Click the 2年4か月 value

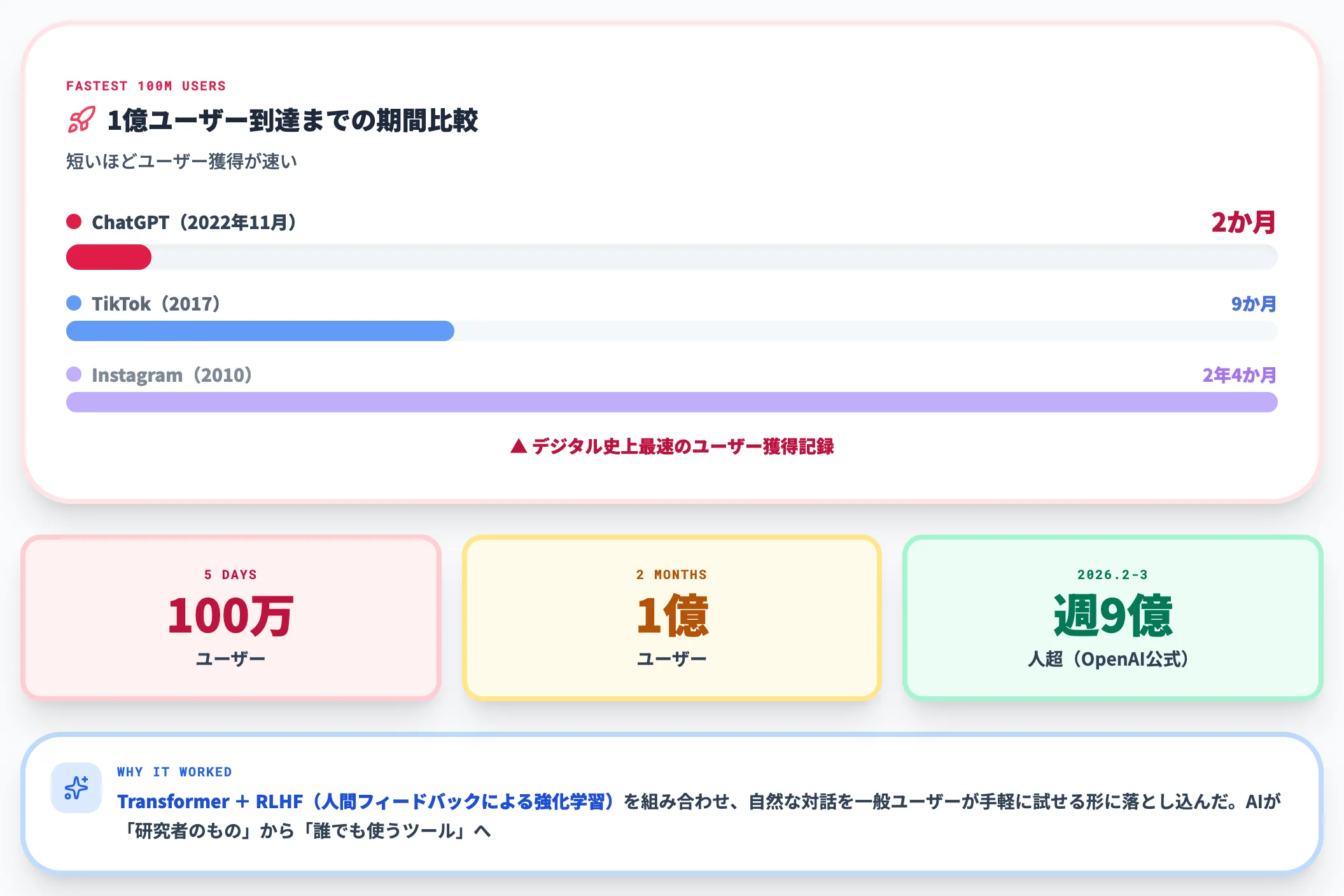pyautogui.click(x=1240, y=375)
